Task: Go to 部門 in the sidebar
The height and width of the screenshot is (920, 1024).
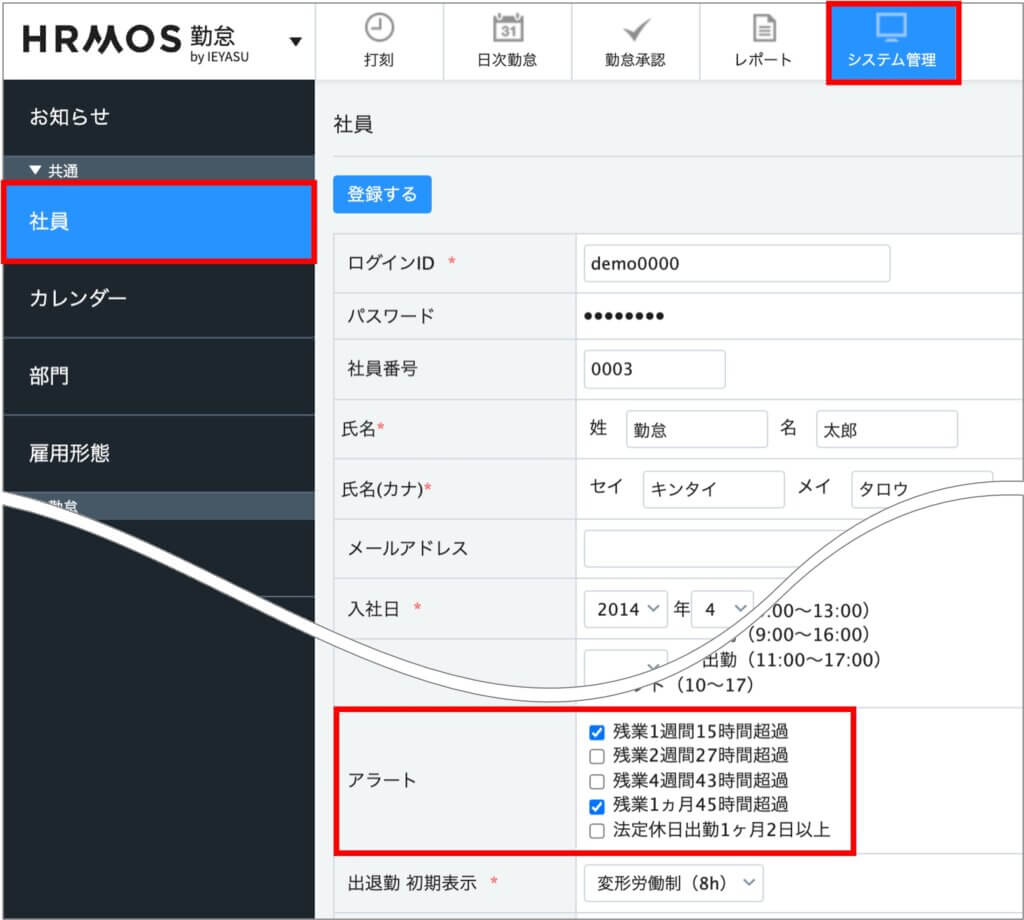Action: click(x=158, y=376)
